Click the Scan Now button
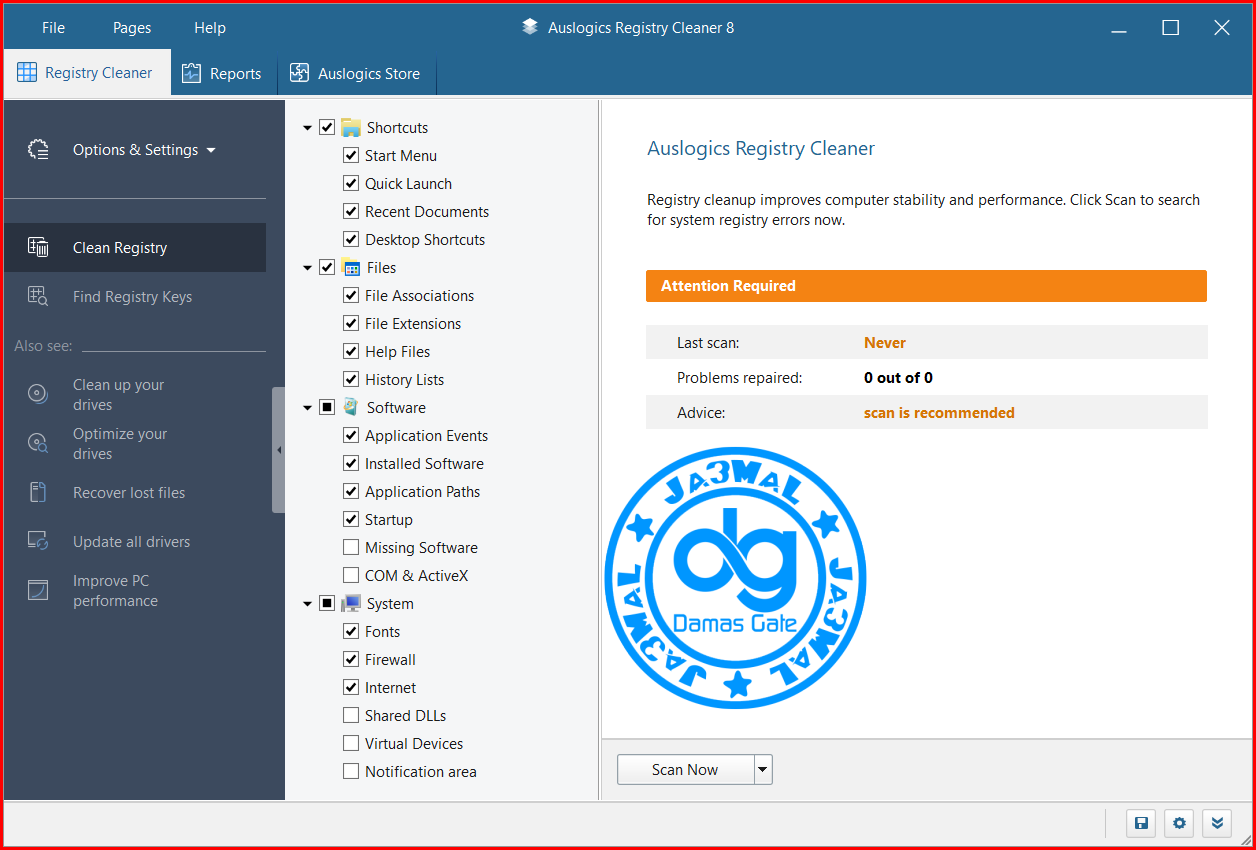The width and height of the screenshot is (1256, 850). 685,769
